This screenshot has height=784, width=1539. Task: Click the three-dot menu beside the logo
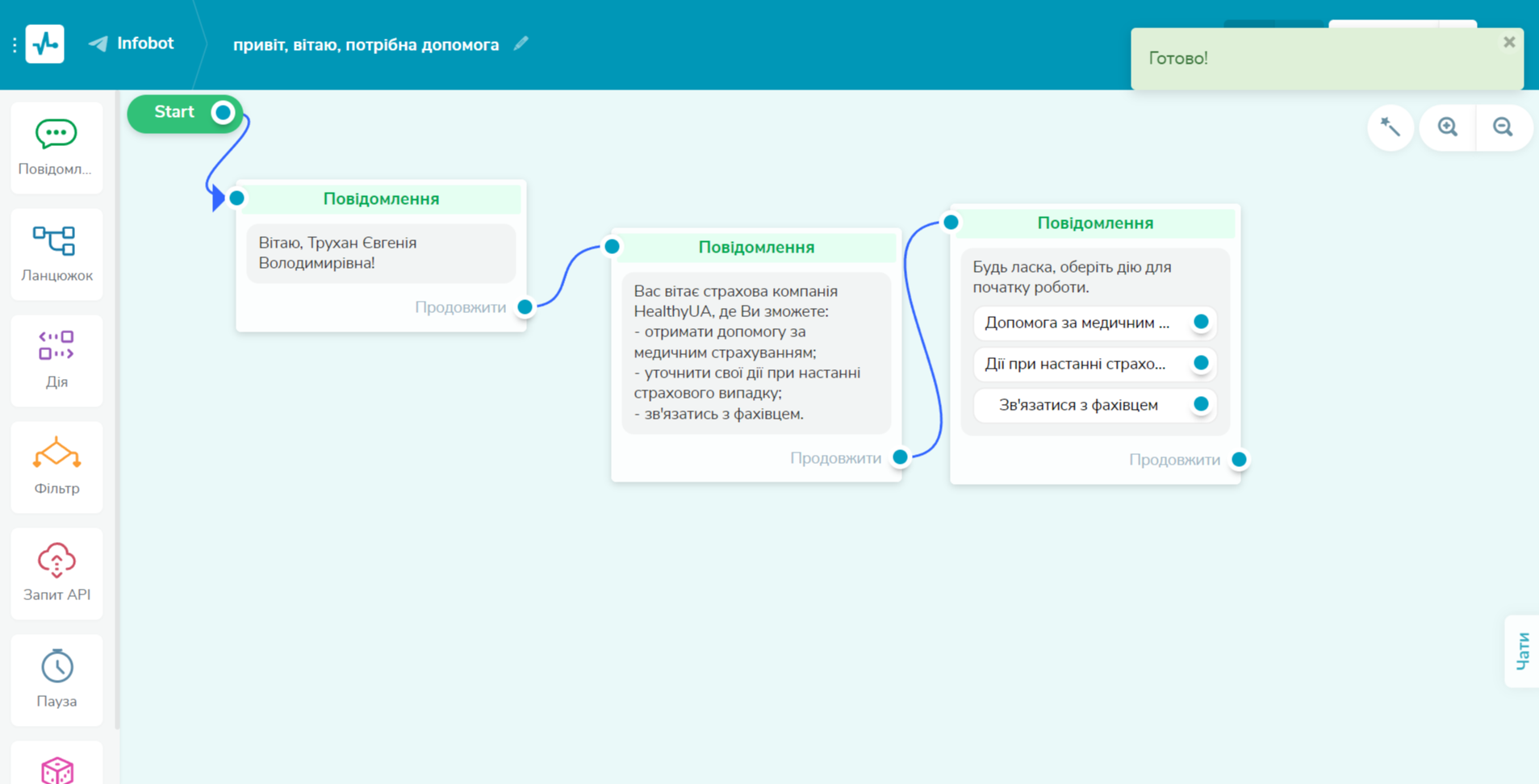click(x=15, y=44)
